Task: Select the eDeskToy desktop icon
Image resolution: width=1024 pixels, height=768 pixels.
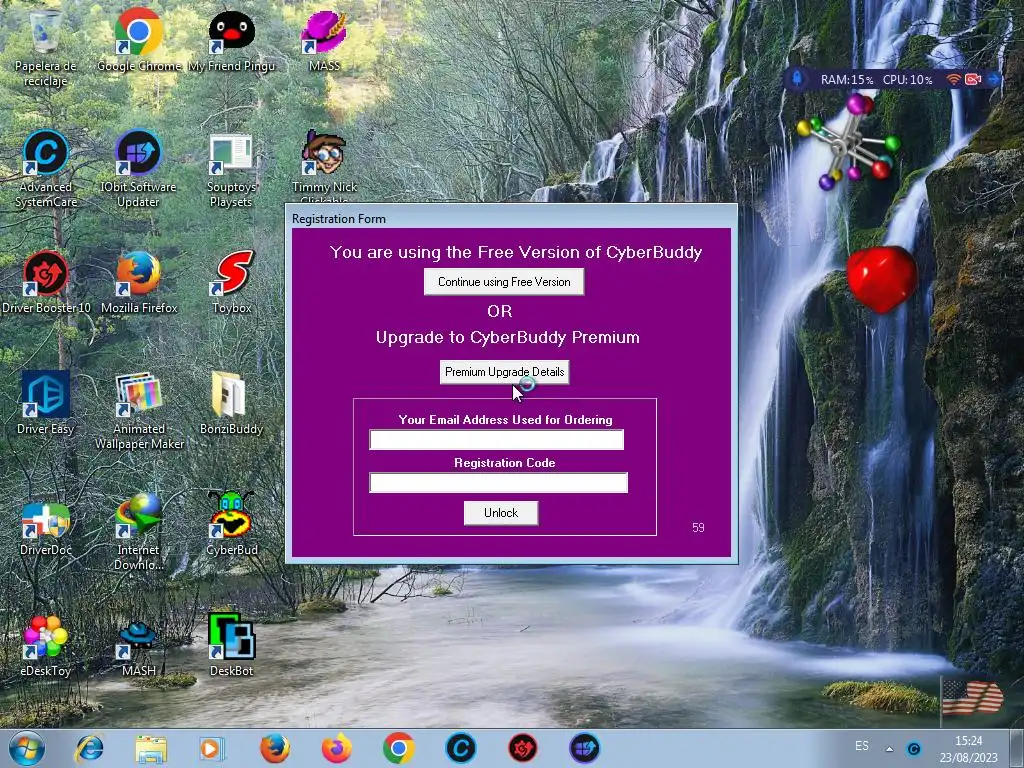Action: (45, 644)
